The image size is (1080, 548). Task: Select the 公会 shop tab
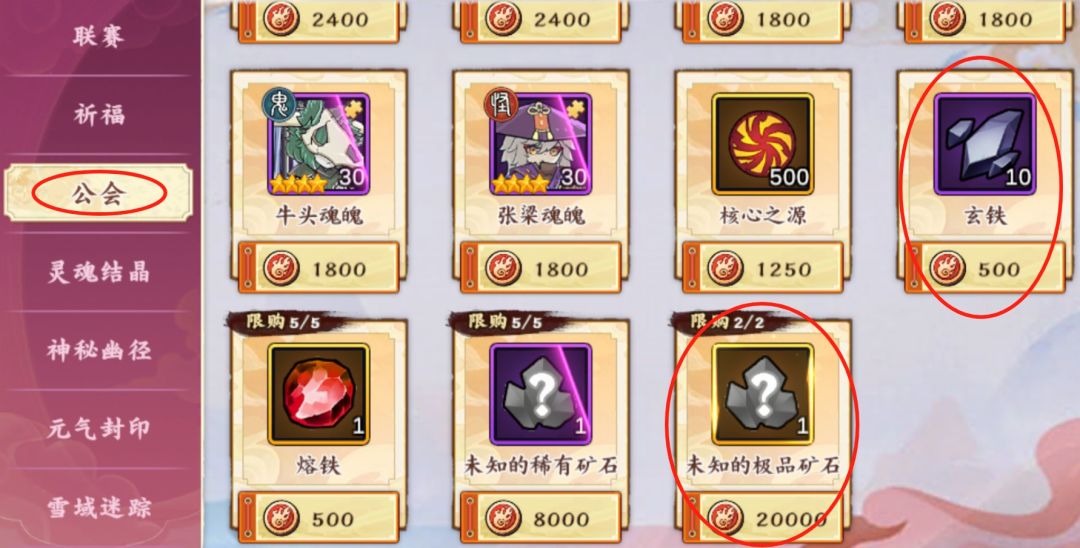click(x=98, y=193)
